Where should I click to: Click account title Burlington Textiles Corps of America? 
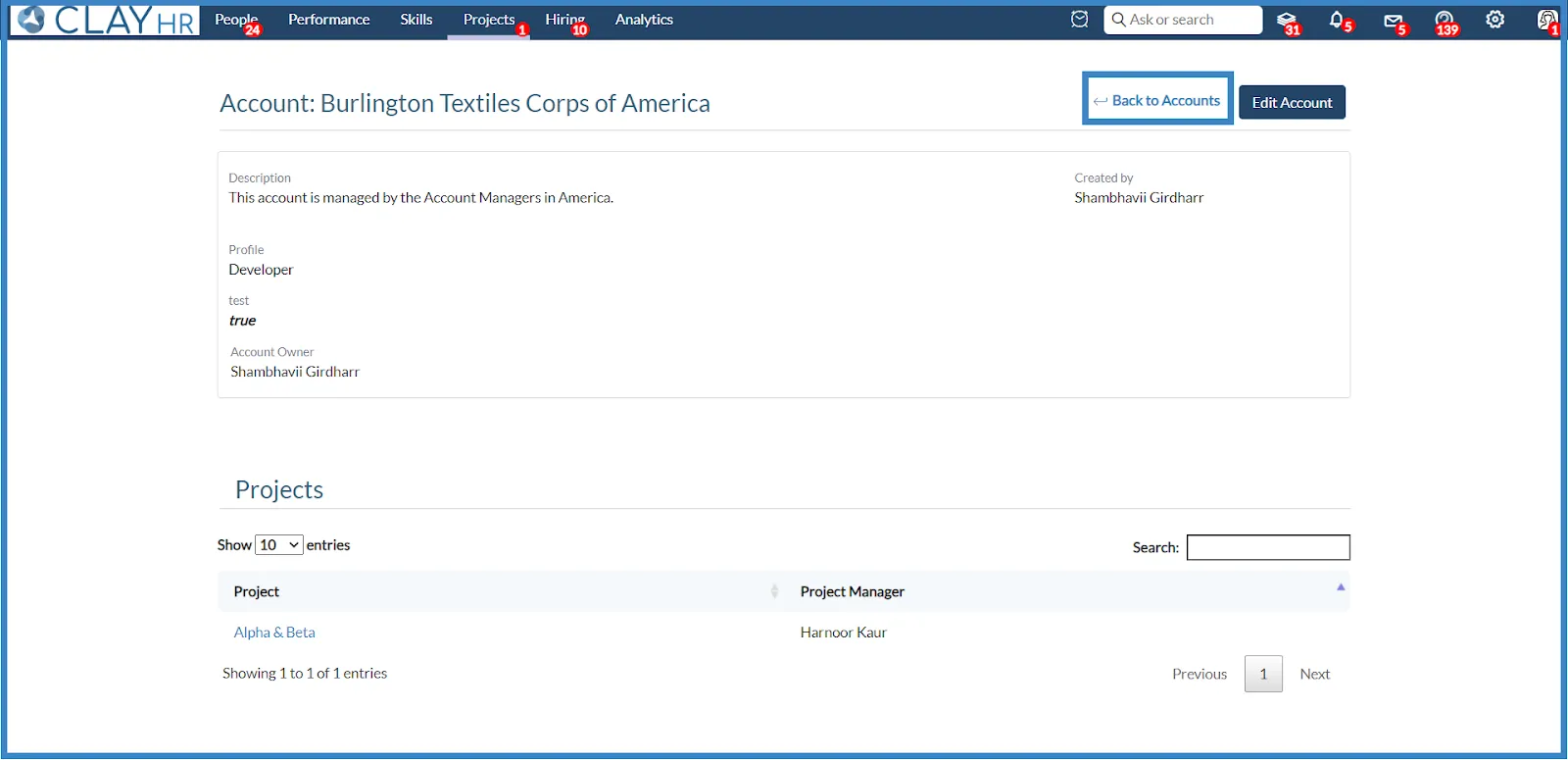point(515,103)
